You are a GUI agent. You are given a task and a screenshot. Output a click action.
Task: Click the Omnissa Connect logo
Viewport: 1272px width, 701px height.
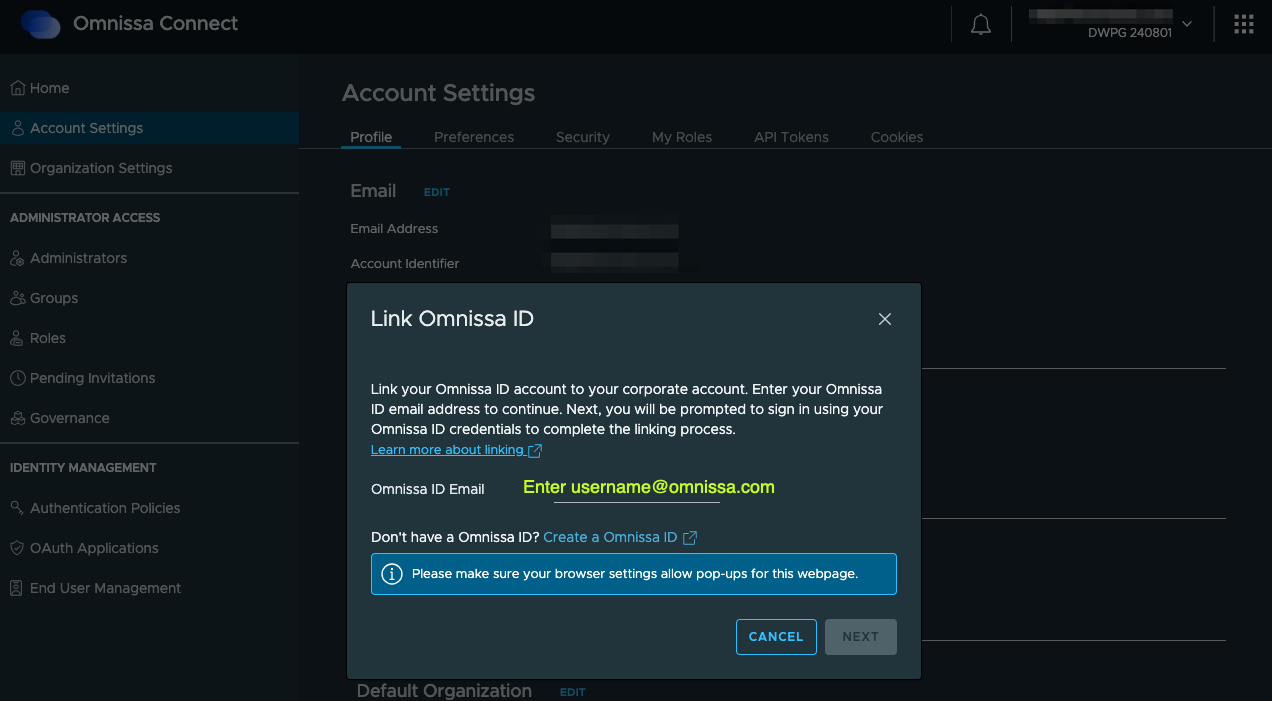point(41,24)
